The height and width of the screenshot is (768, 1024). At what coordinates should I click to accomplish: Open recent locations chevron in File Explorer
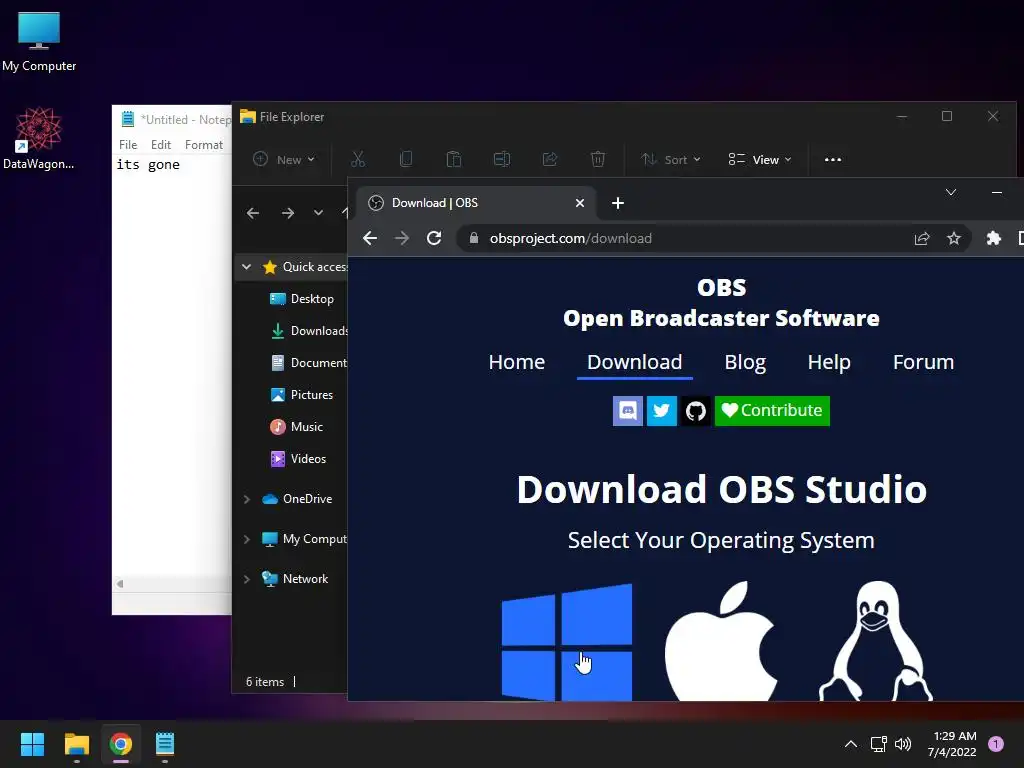click(x=318, y=213)
